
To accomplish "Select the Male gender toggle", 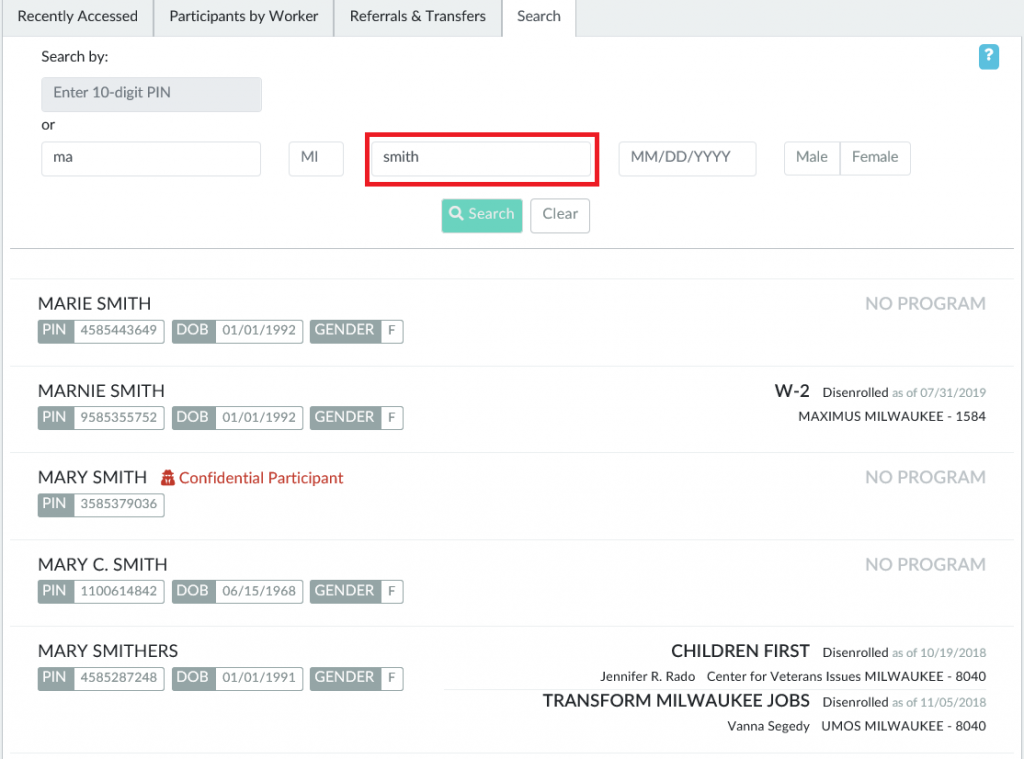I will coord(811,158).
